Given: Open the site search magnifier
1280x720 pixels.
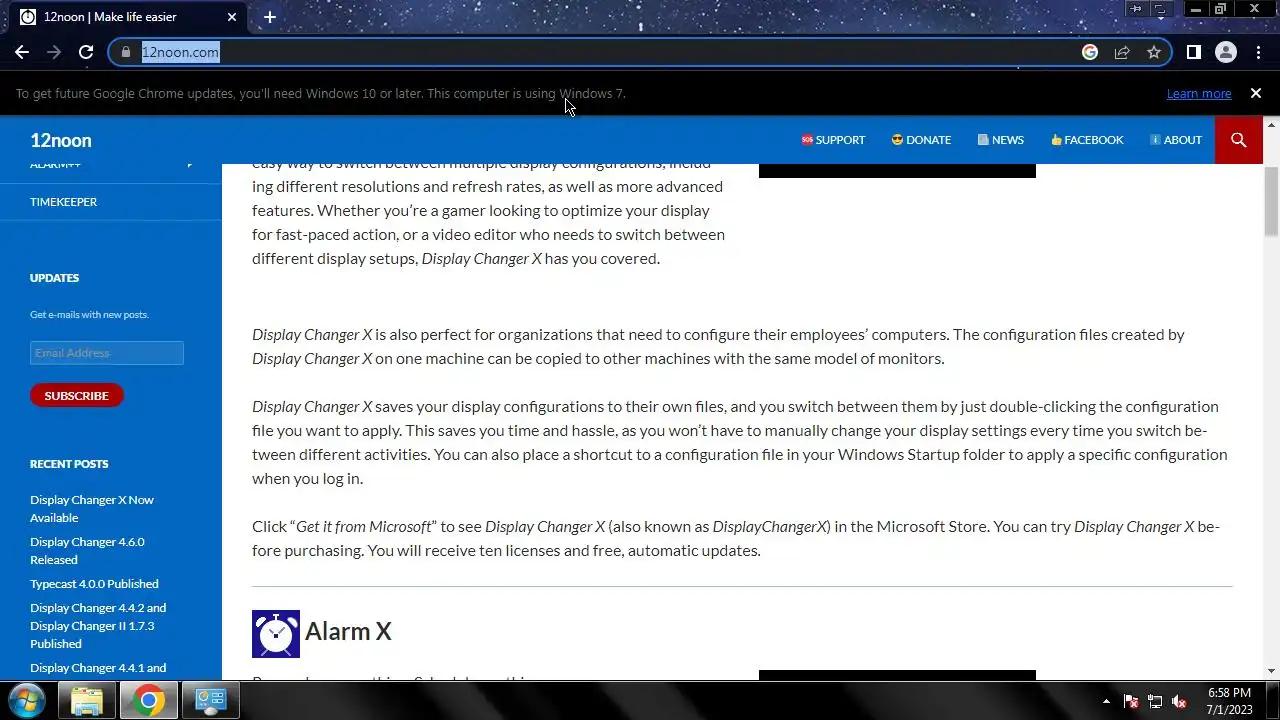Looking at the screenshot, I should pos(1239,140).
